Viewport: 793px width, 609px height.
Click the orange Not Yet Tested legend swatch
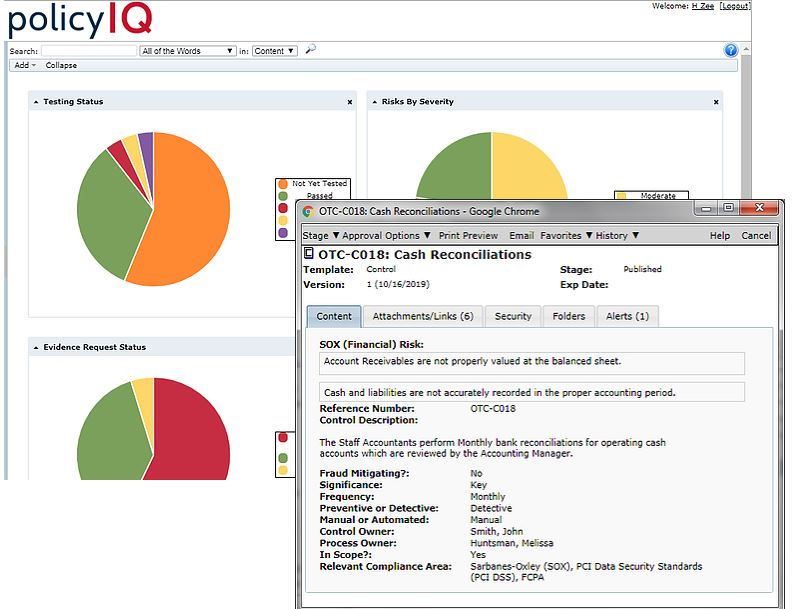(283, 184)
